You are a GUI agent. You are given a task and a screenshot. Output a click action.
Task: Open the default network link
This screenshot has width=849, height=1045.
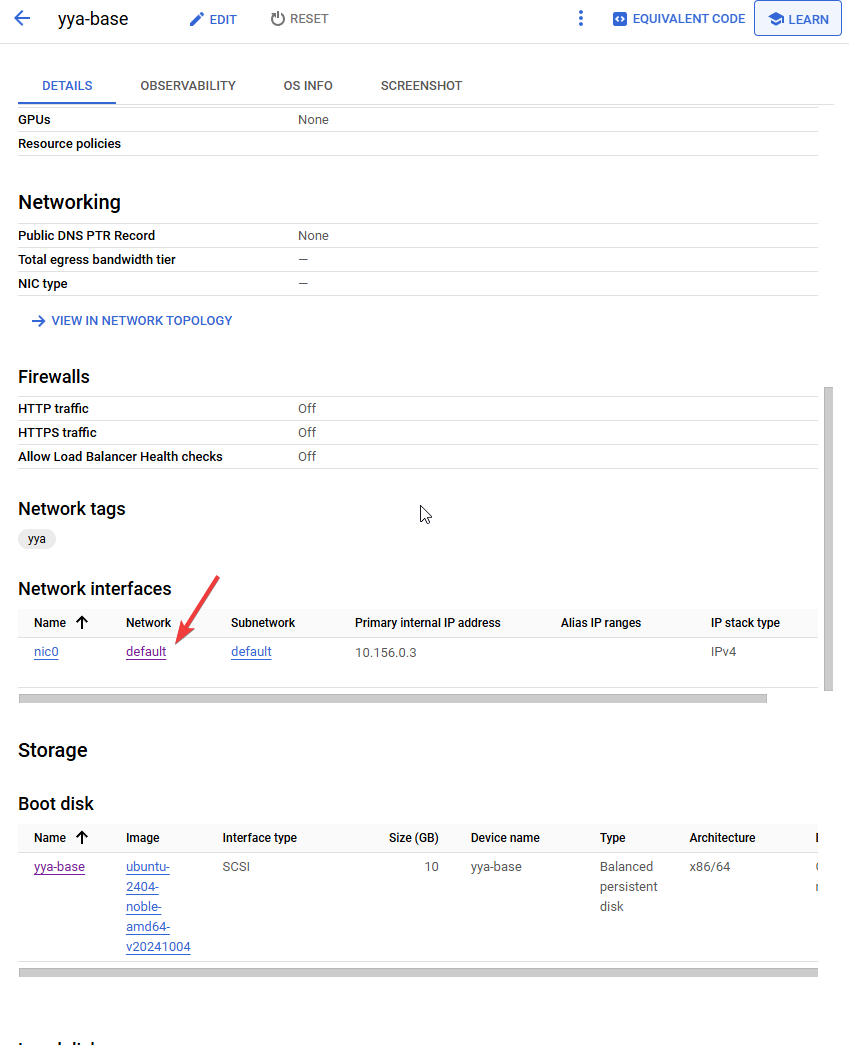pyautogui.click(x=146, y=652)
